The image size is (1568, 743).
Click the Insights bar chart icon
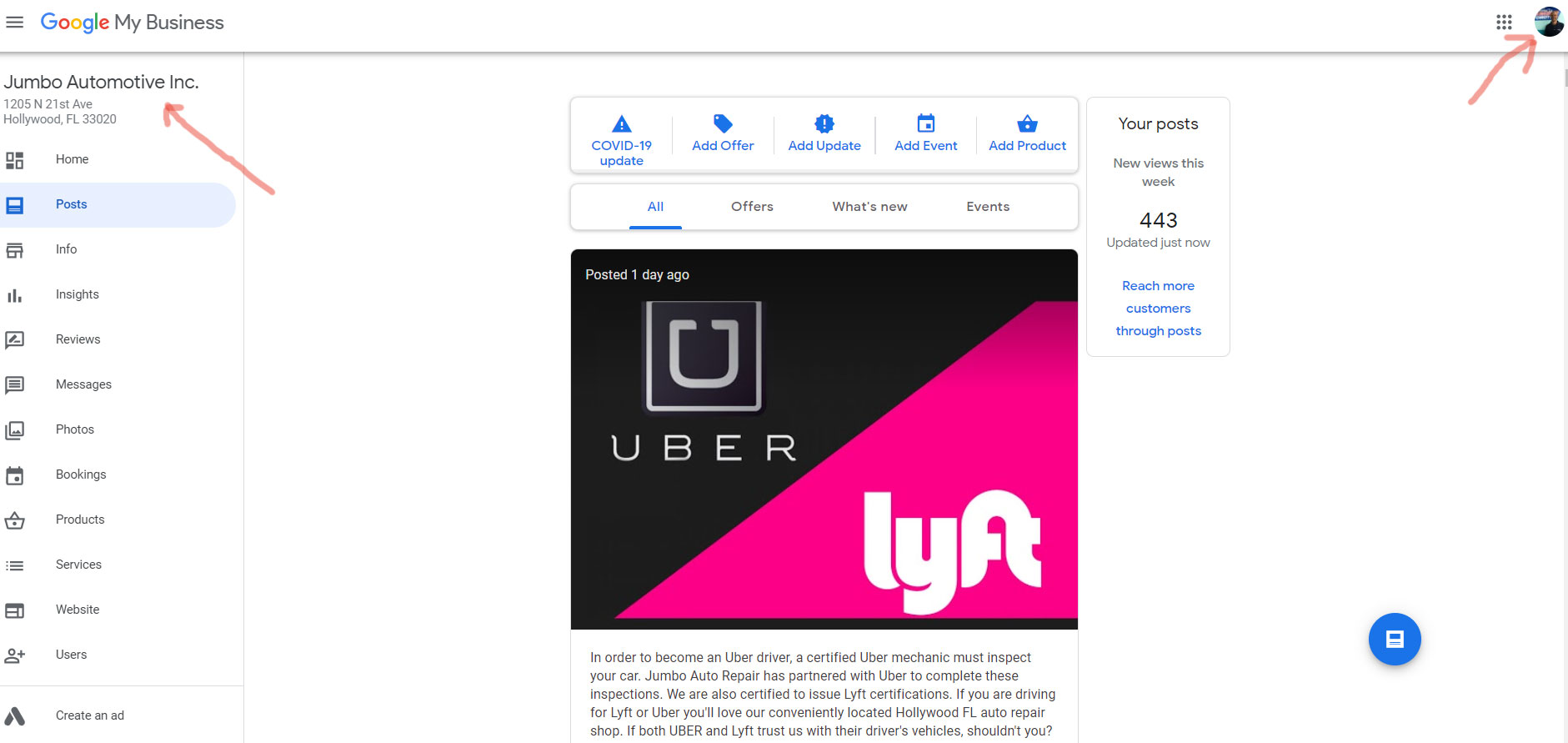(15, 295)
